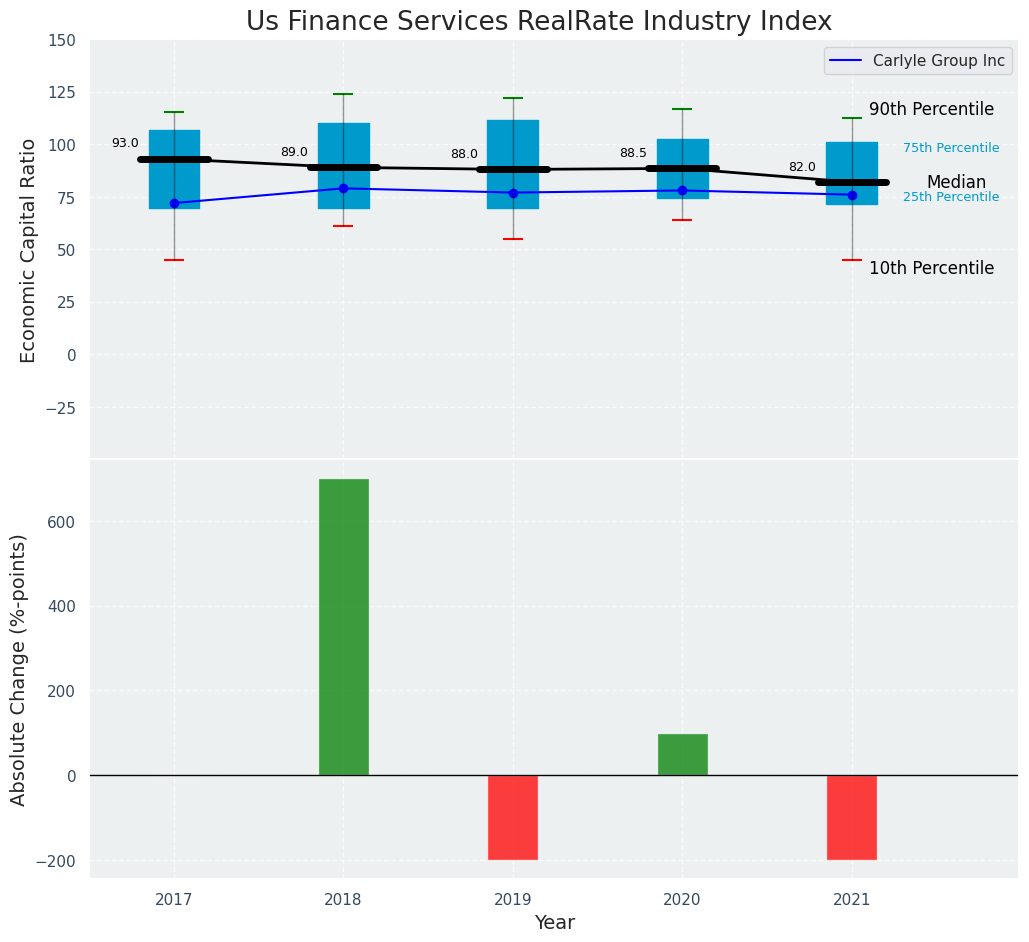The image size is (1029, 942).
Task: Select the Carlyle data point for 2021
Action: tap(852, 195)
